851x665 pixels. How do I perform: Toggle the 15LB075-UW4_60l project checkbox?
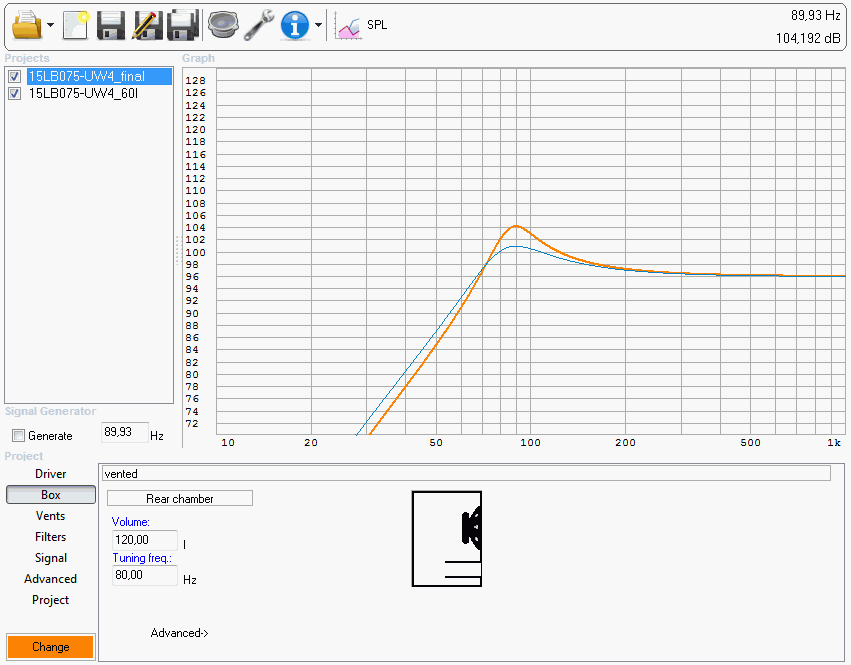tap(14, 94)
